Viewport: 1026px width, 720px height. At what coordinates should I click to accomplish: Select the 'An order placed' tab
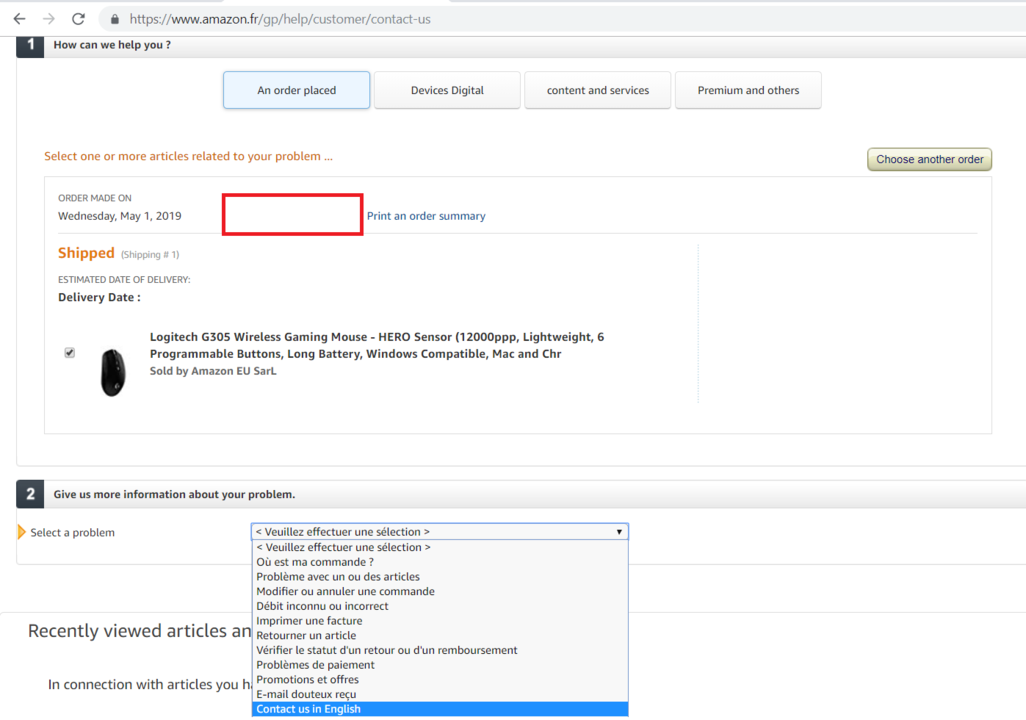pos(296,90)
